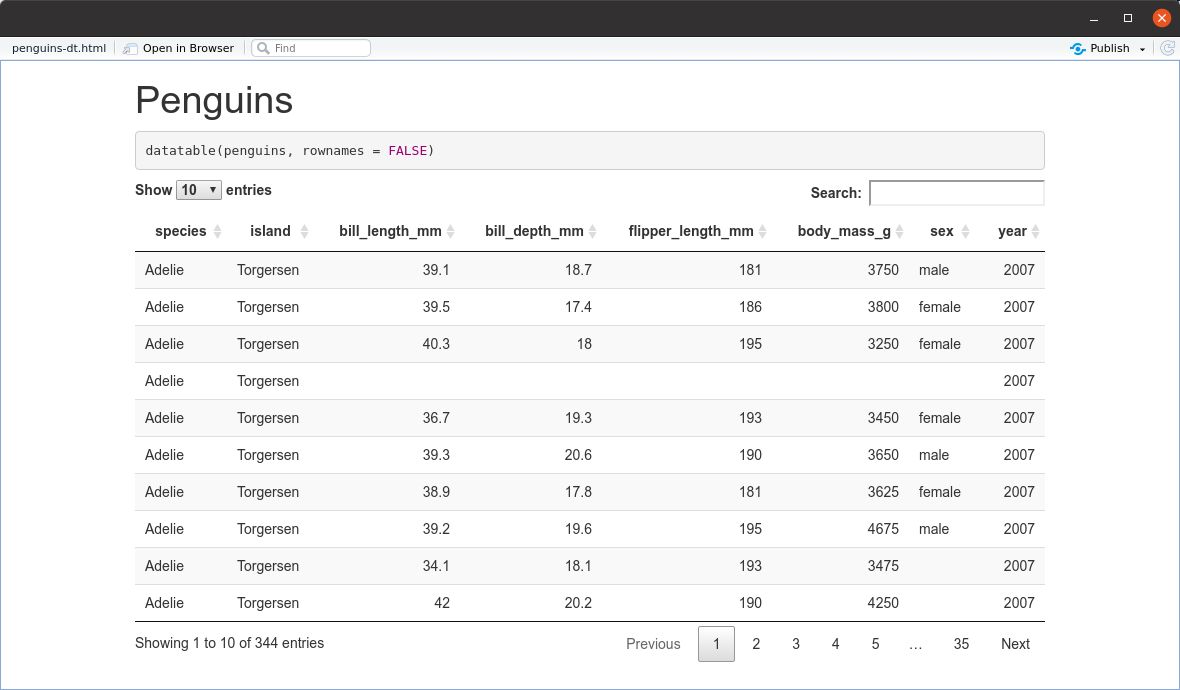Sort table by species column arrows
This screenshot has width=1180, height=690.
(x=217, y=232)
